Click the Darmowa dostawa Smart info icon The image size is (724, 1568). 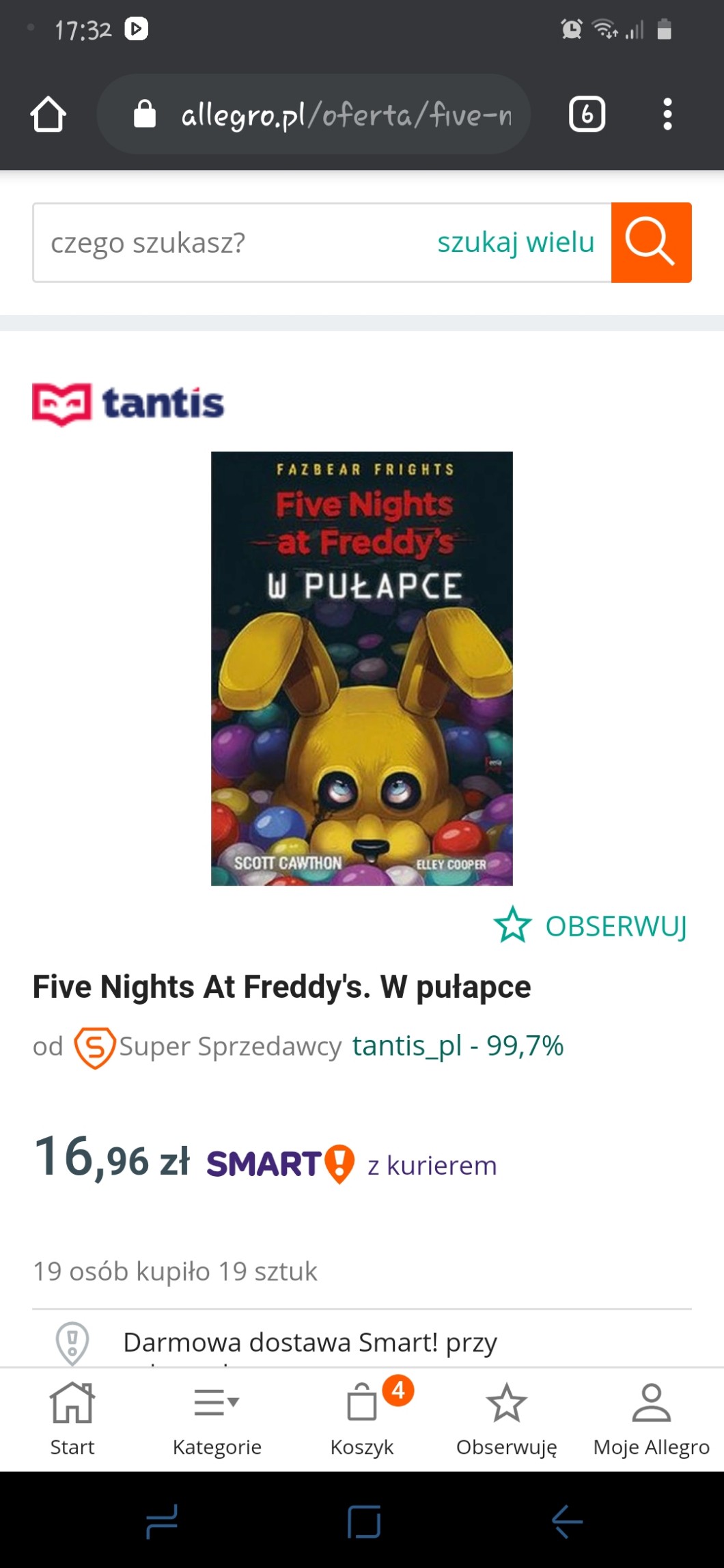coord(72,1343)
